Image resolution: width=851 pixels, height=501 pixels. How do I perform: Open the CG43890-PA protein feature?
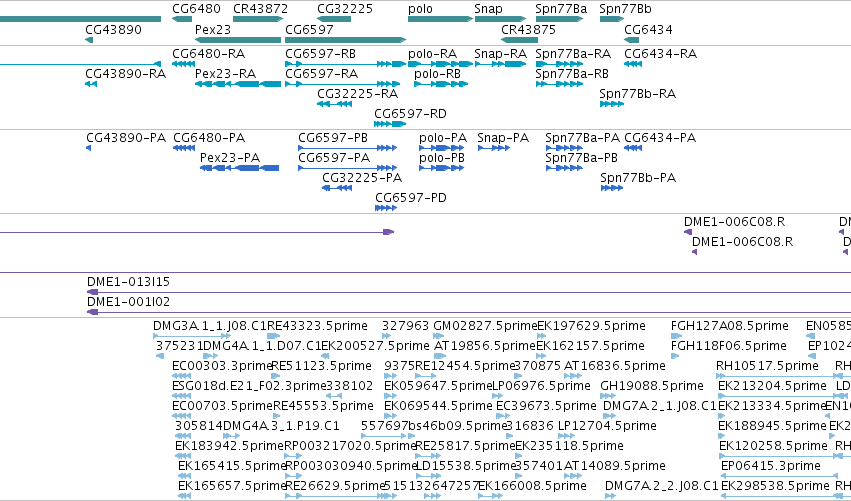[x=88, y=148]
